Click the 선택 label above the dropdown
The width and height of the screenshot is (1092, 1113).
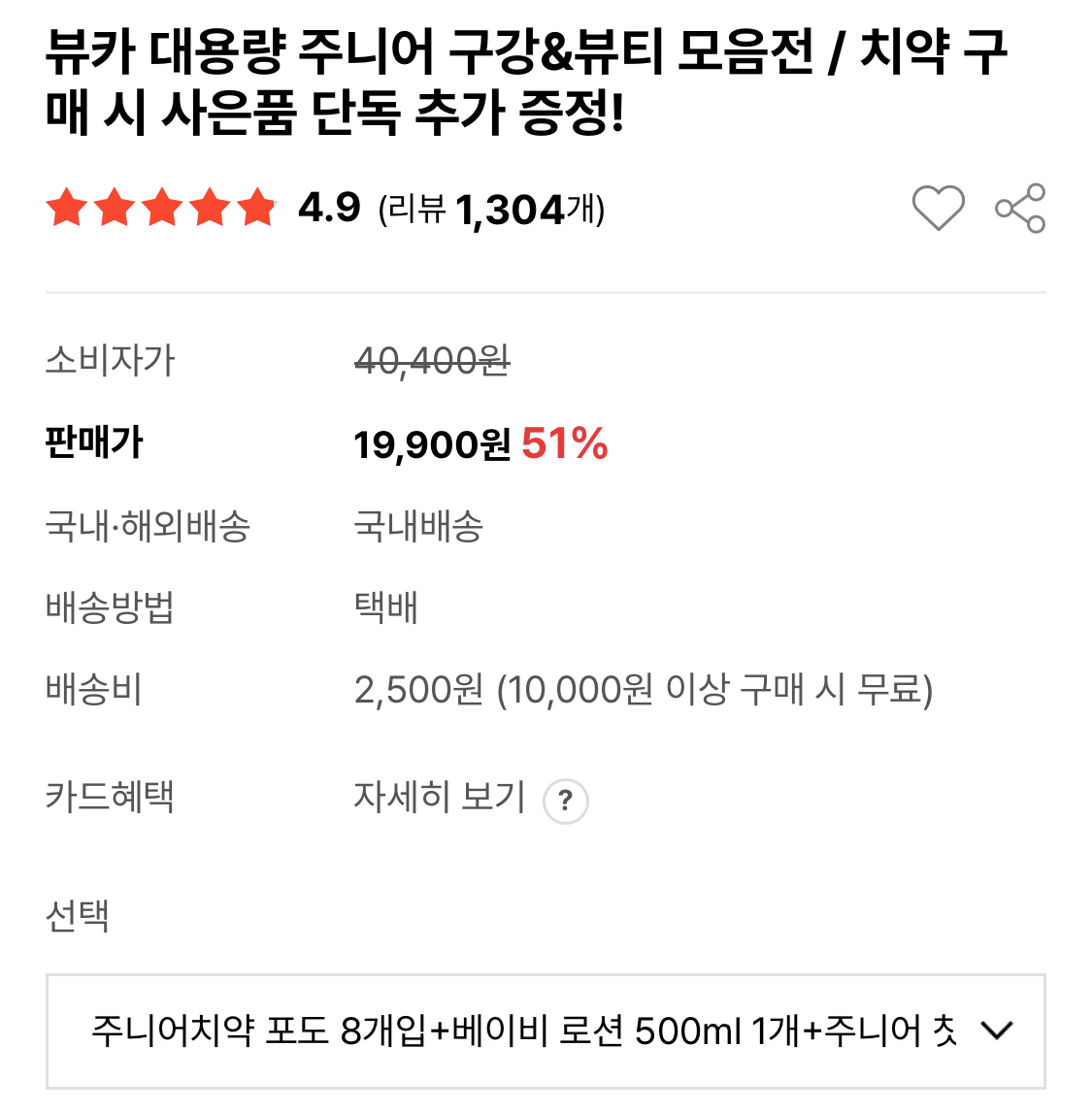point(78,915)
